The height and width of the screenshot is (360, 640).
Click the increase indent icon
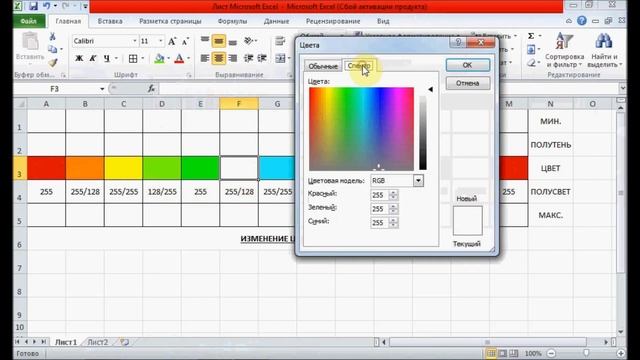(x=262, y=58)
